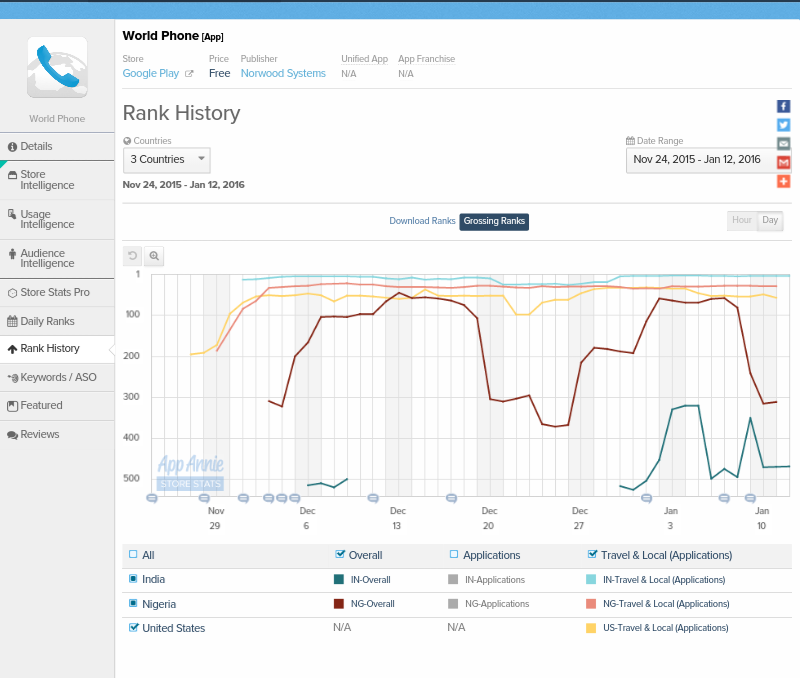The image size is (800, 678).
Task: Click the NG-Overall dark red color swatch
Action: click(x=339, y=604)
